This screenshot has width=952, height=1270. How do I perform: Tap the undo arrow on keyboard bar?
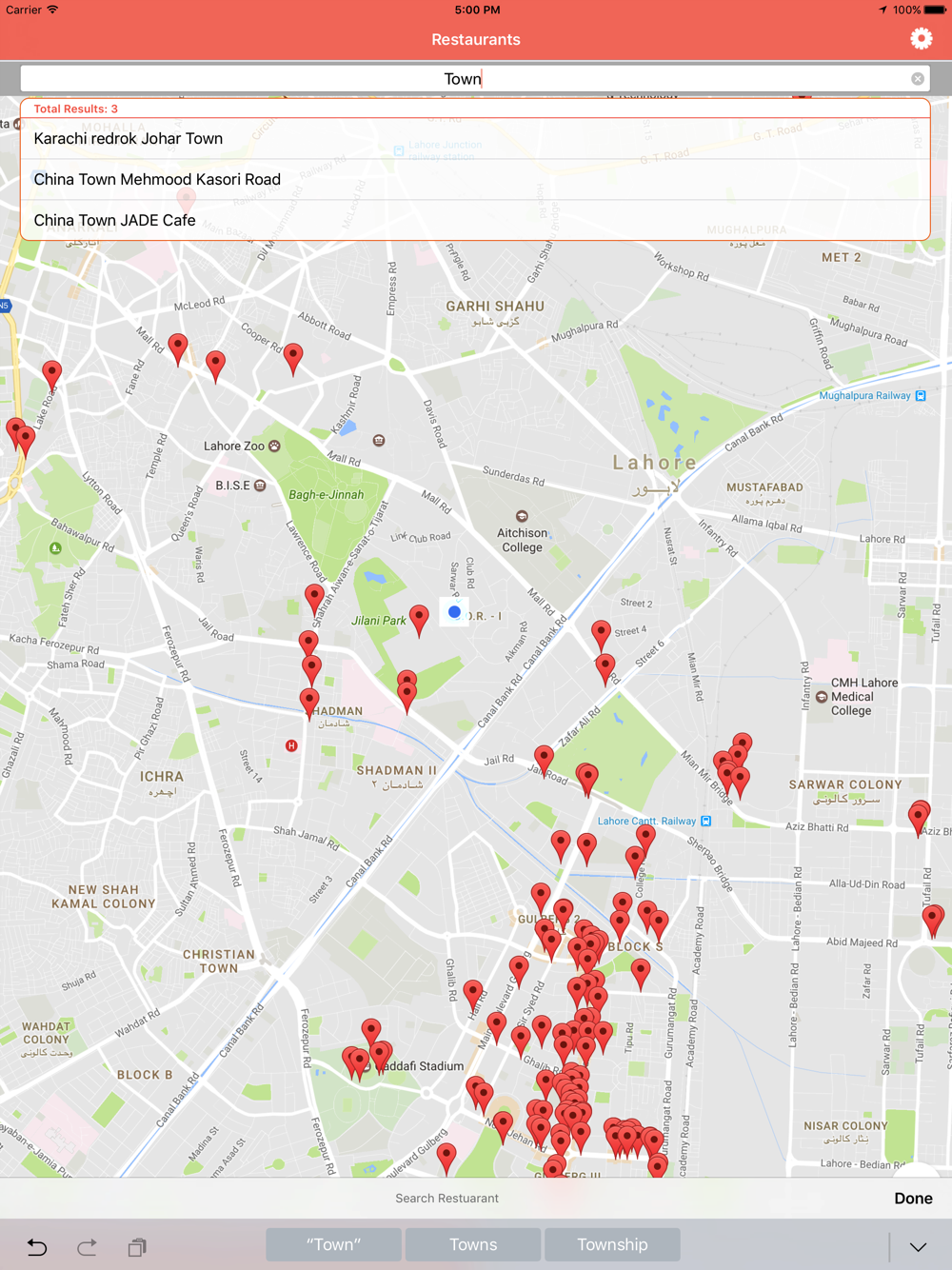point(37,1246)
